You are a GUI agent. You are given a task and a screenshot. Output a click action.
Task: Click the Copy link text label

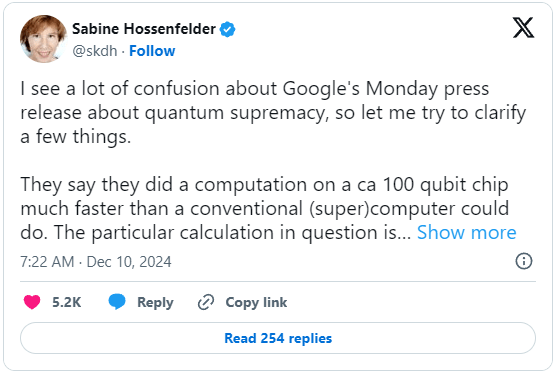[256, 302]
